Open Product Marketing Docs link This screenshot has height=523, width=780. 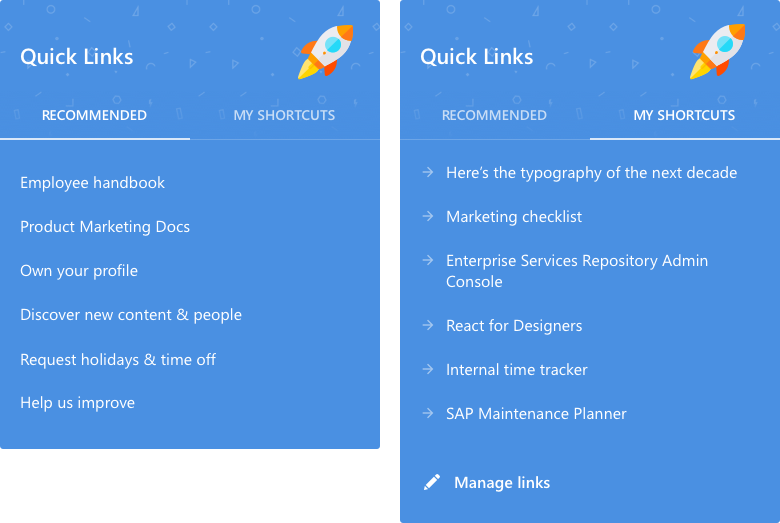tap(105, 227)
